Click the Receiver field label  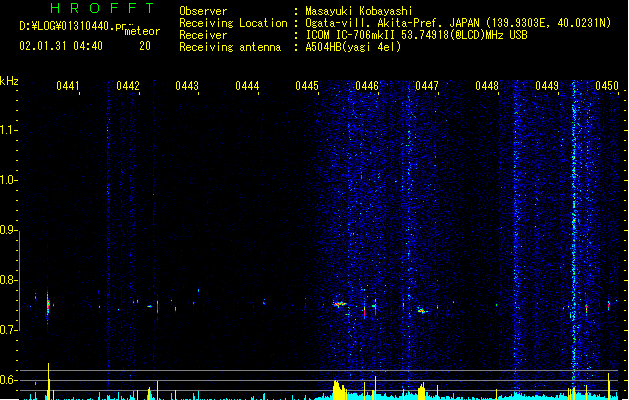coord(203,35)
